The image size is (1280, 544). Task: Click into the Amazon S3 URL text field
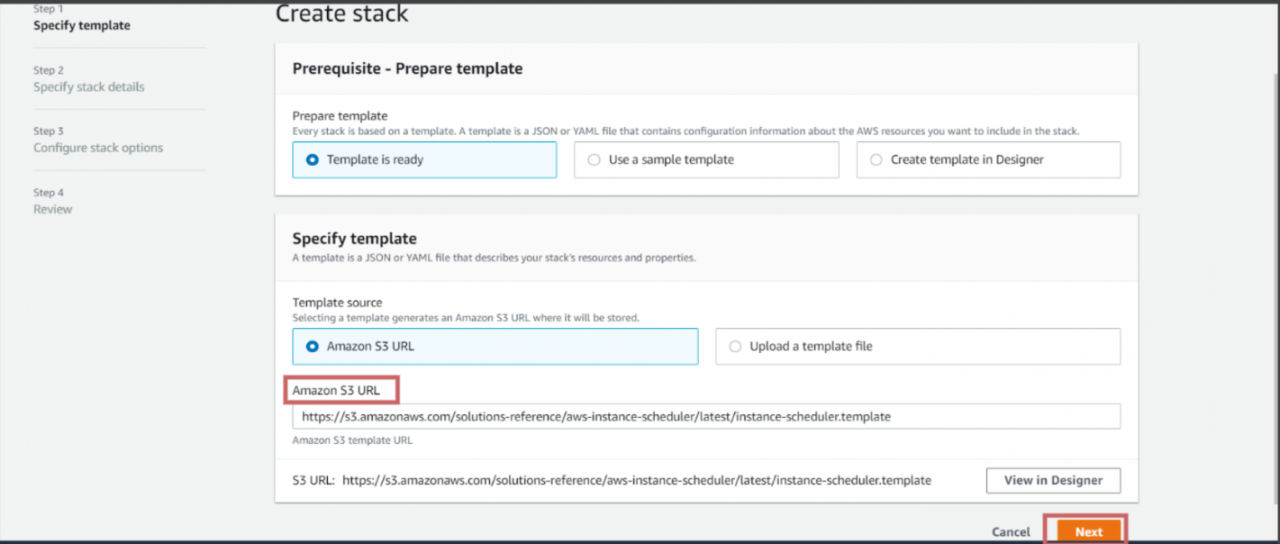[706, 416]
